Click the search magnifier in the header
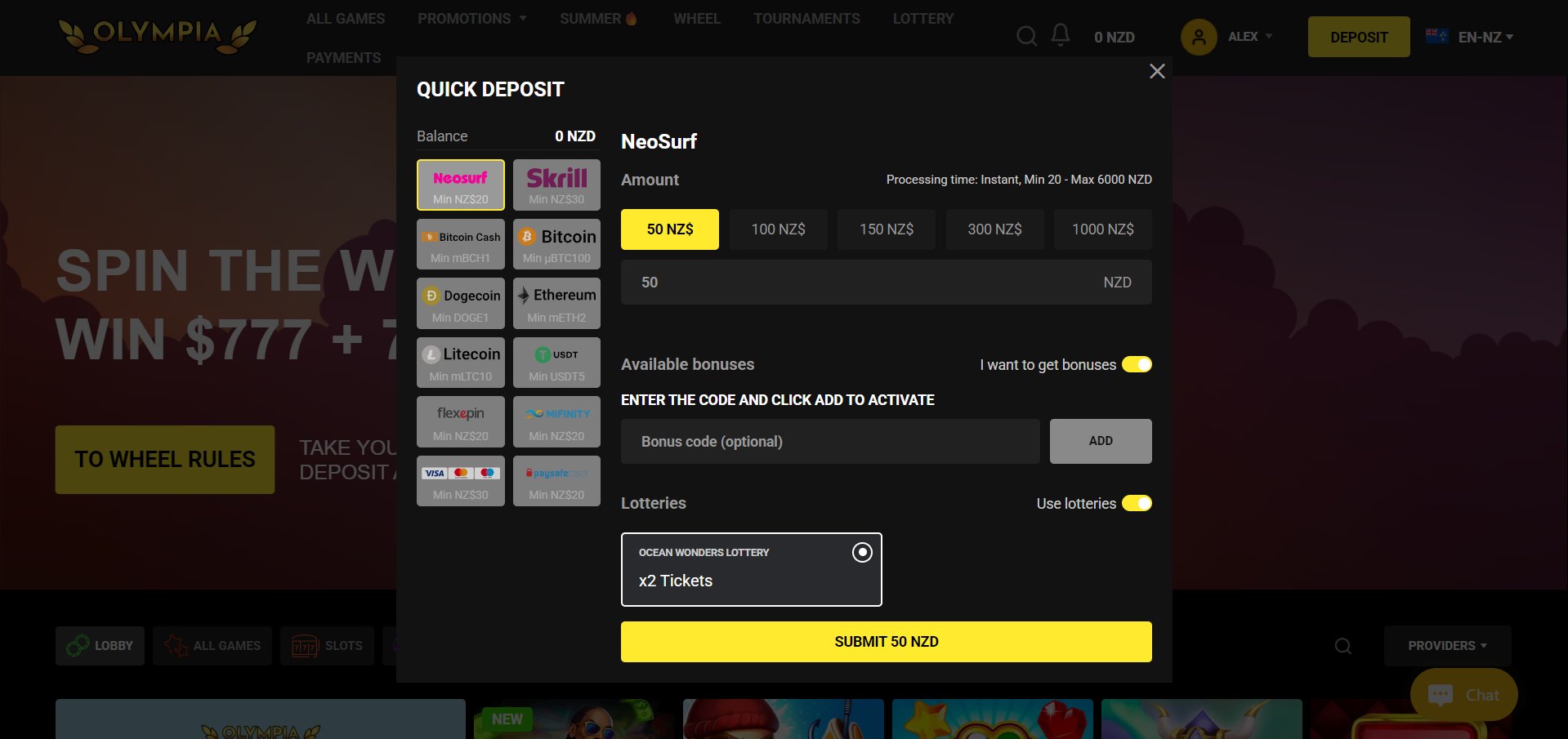Screen dimensions: 1568x739 click(x=1026, y=36)
